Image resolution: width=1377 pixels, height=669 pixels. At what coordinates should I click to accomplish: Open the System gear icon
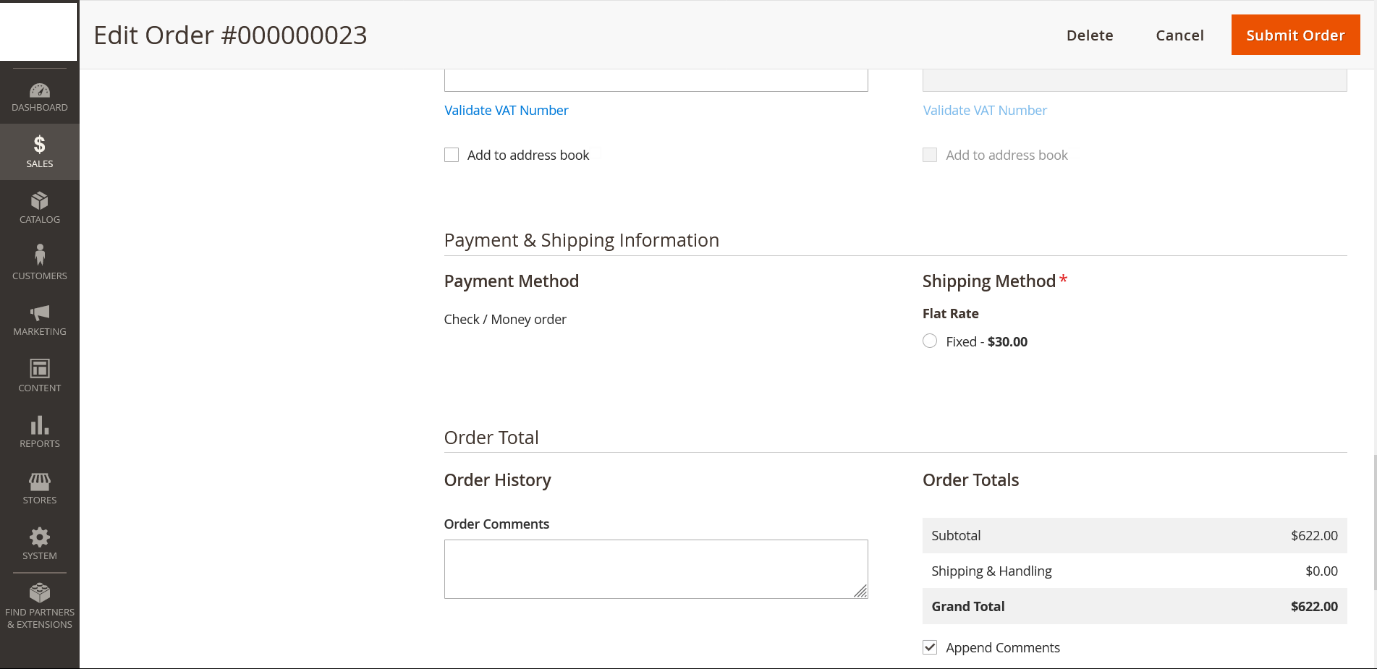40,538
